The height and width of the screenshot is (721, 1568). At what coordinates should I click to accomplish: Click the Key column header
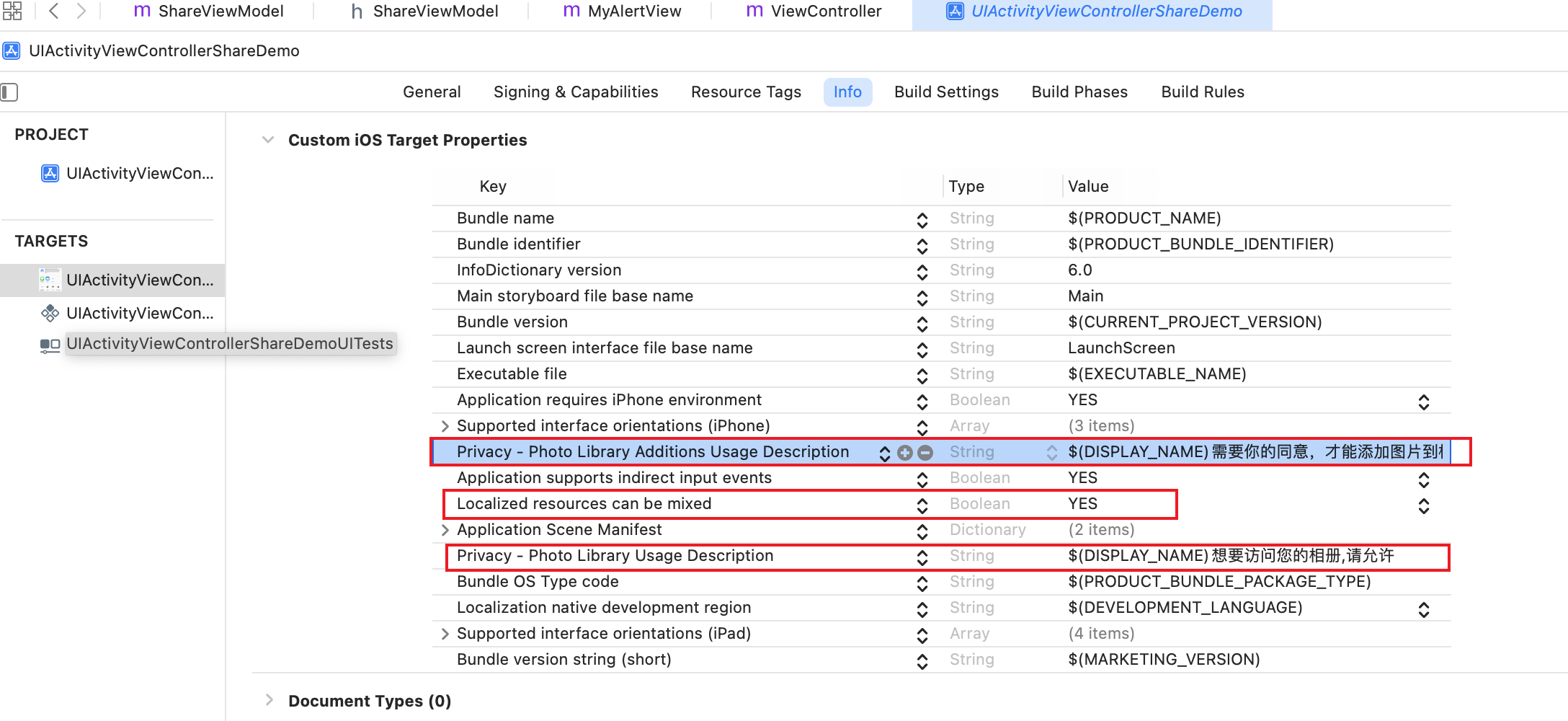[493, 187]
